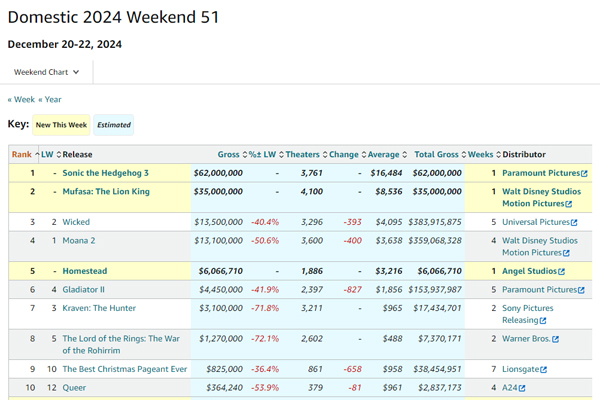Click external icon for Gladiator II's distributor
Image resolution: width=600 pixels, height=400 pixels.
coord(581,290)
